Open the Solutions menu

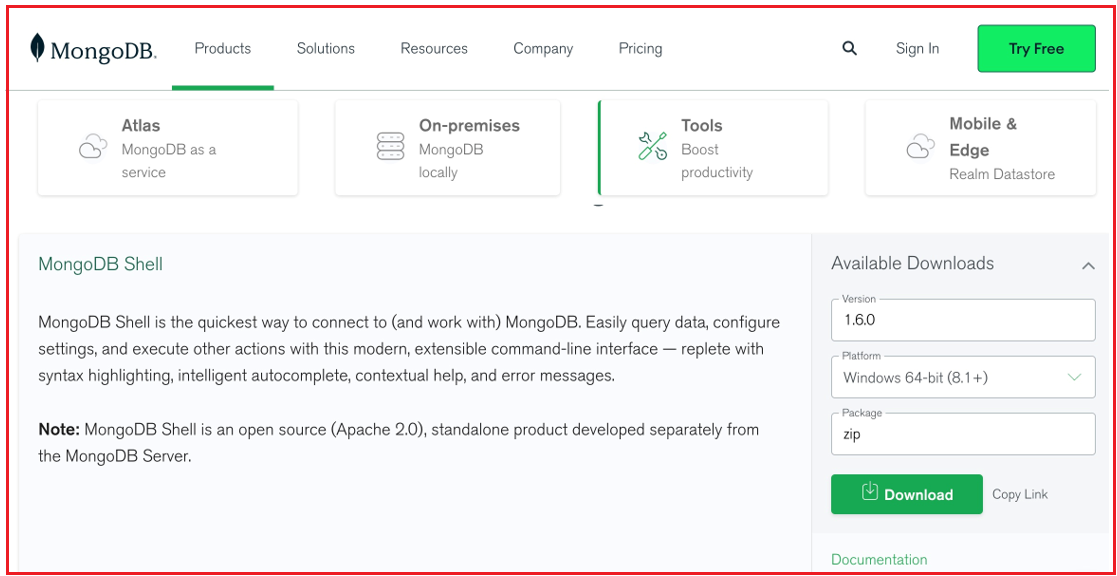(x=326, y=48)
